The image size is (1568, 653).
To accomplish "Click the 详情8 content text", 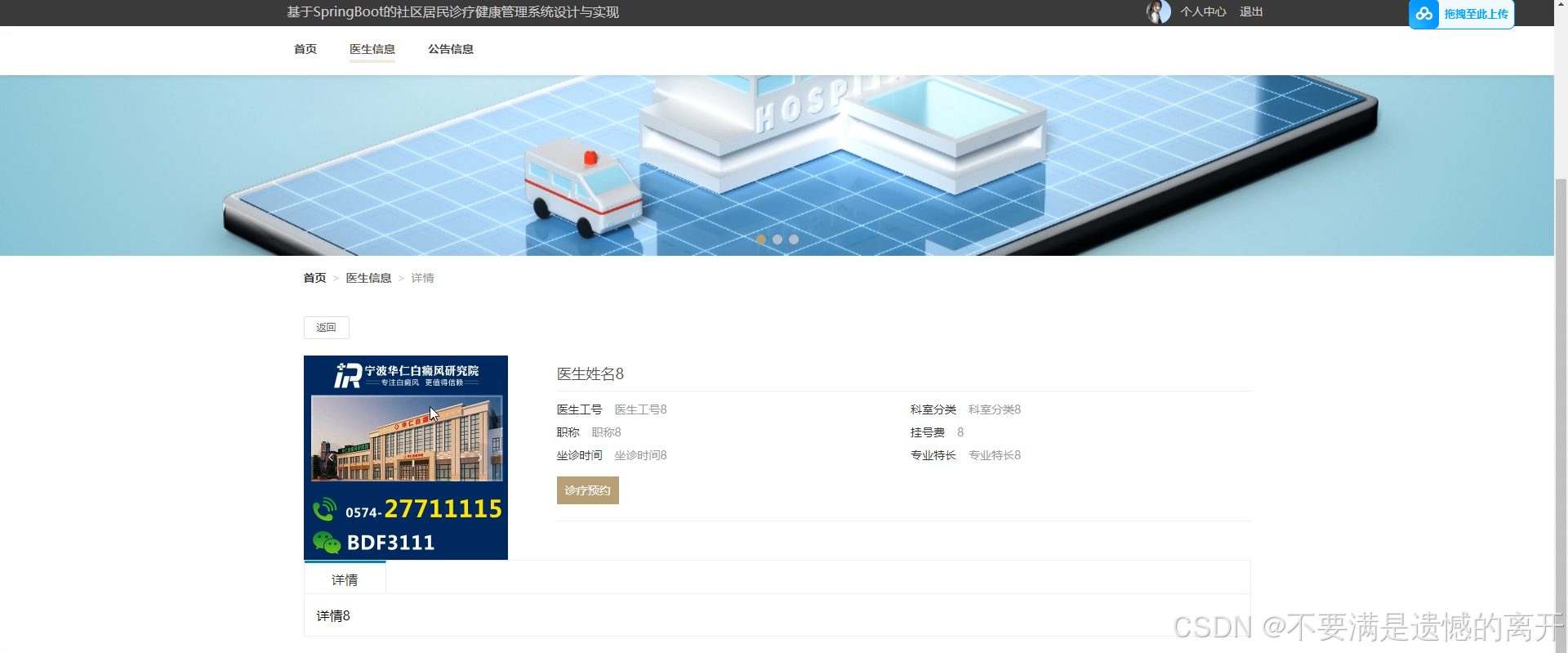I will pyautogui.click(x=333, y=615).
